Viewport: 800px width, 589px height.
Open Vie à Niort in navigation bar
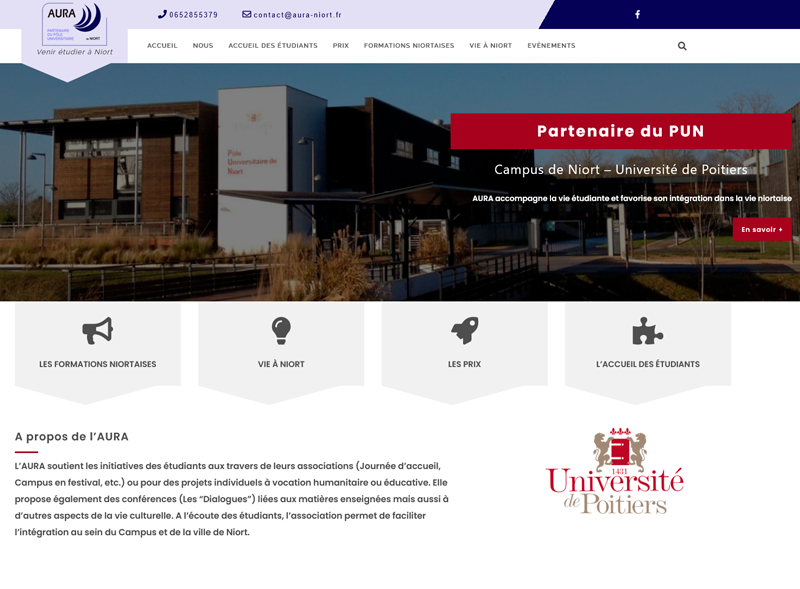[x=490, y=45]
